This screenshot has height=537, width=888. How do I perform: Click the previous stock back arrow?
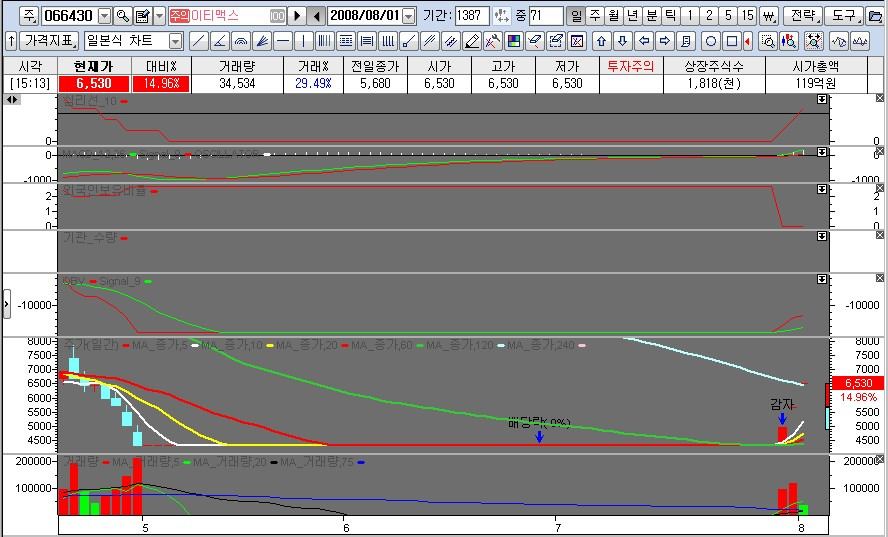317,16
